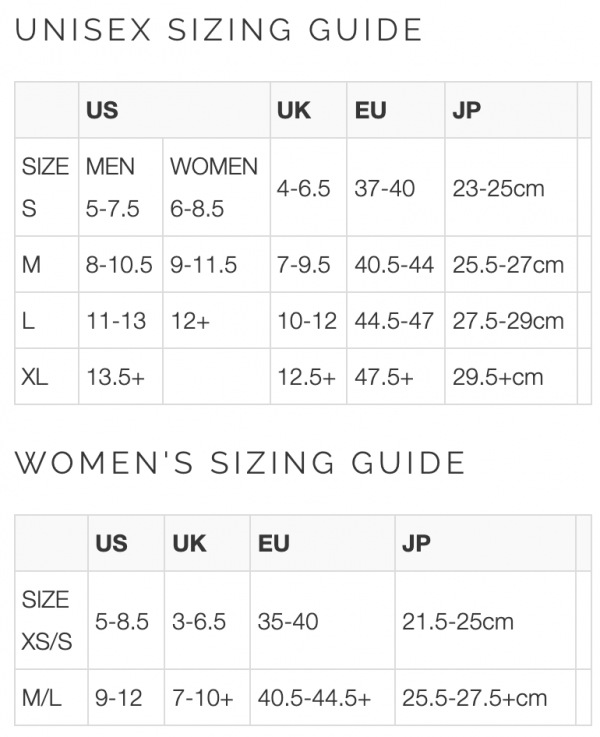The image size is (600, 737).
Task: Click the M/L row label
Action: point(41,697)
